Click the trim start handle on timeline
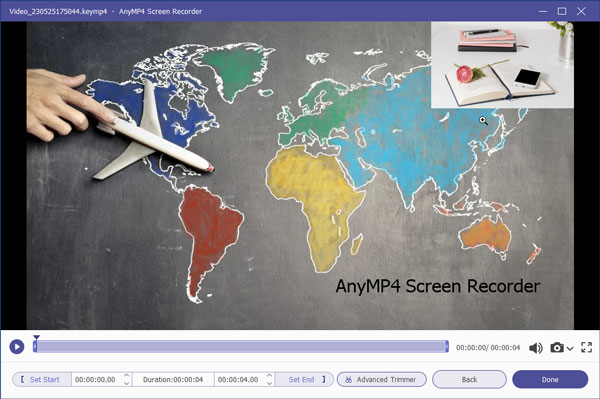Screen dimensions: 600x399 click(x=35, y=347)
